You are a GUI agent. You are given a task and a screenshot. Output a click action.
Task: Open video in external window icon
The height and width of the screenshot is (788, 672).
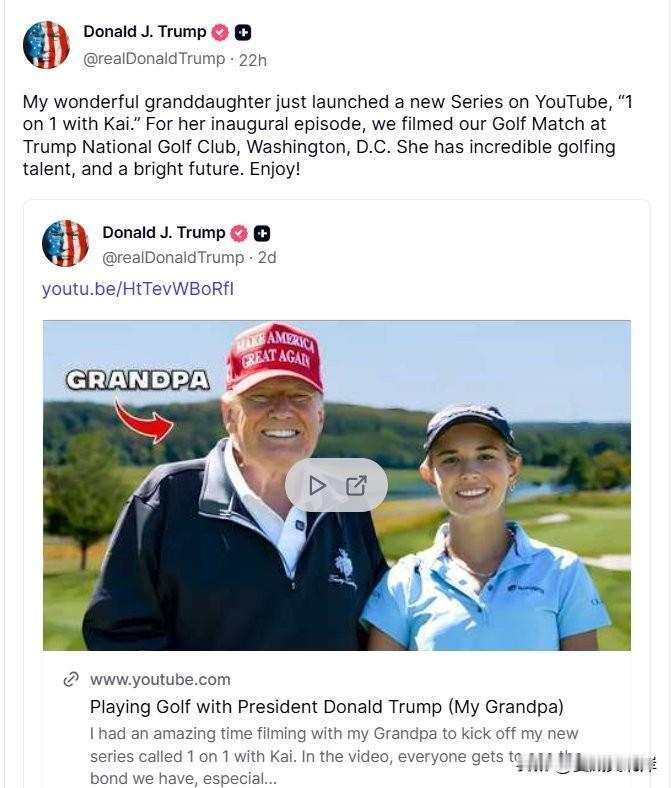coord(356,485)
